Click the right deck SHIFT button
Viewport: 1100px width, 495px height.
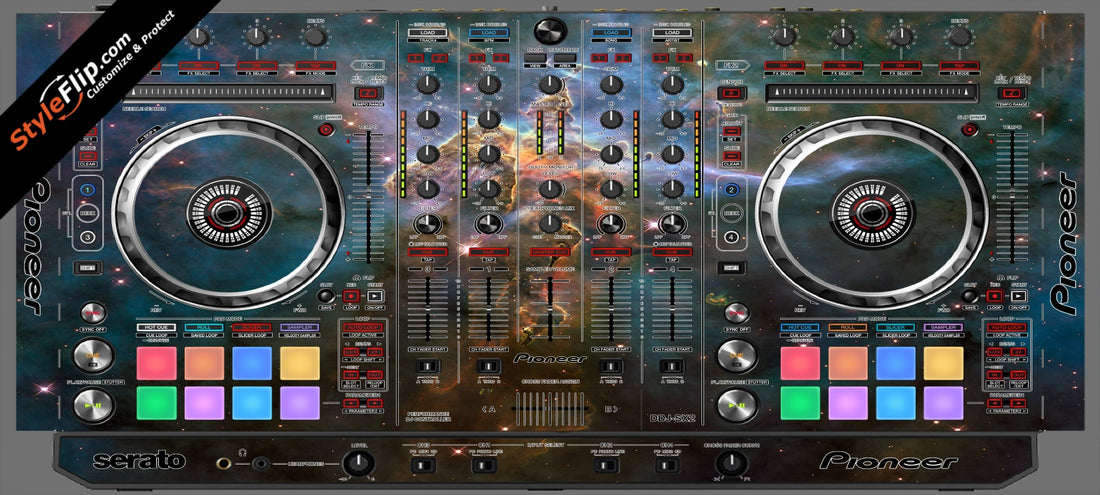click(731, 267)
